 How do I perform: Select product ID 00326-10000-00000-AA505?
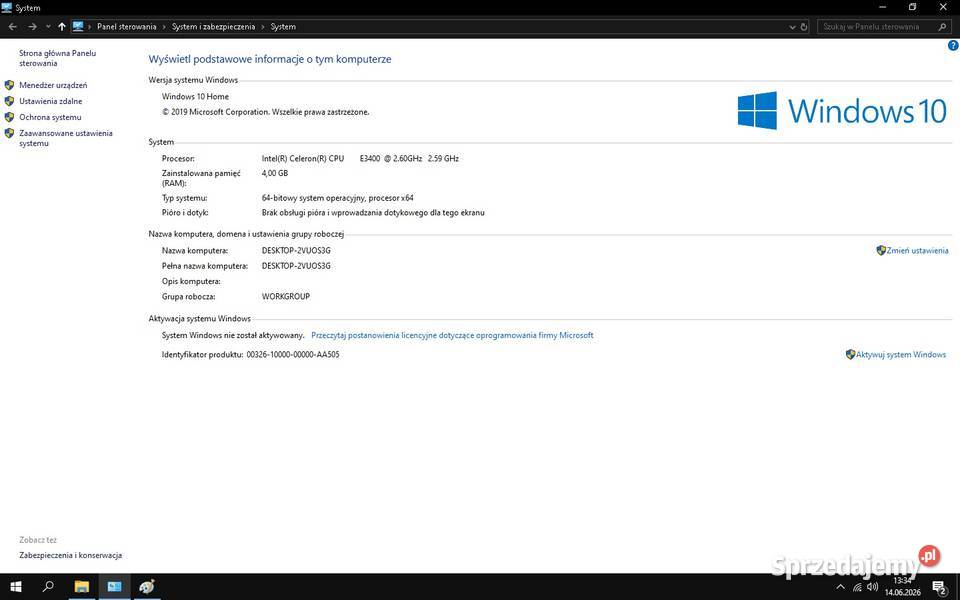(293, 354)
